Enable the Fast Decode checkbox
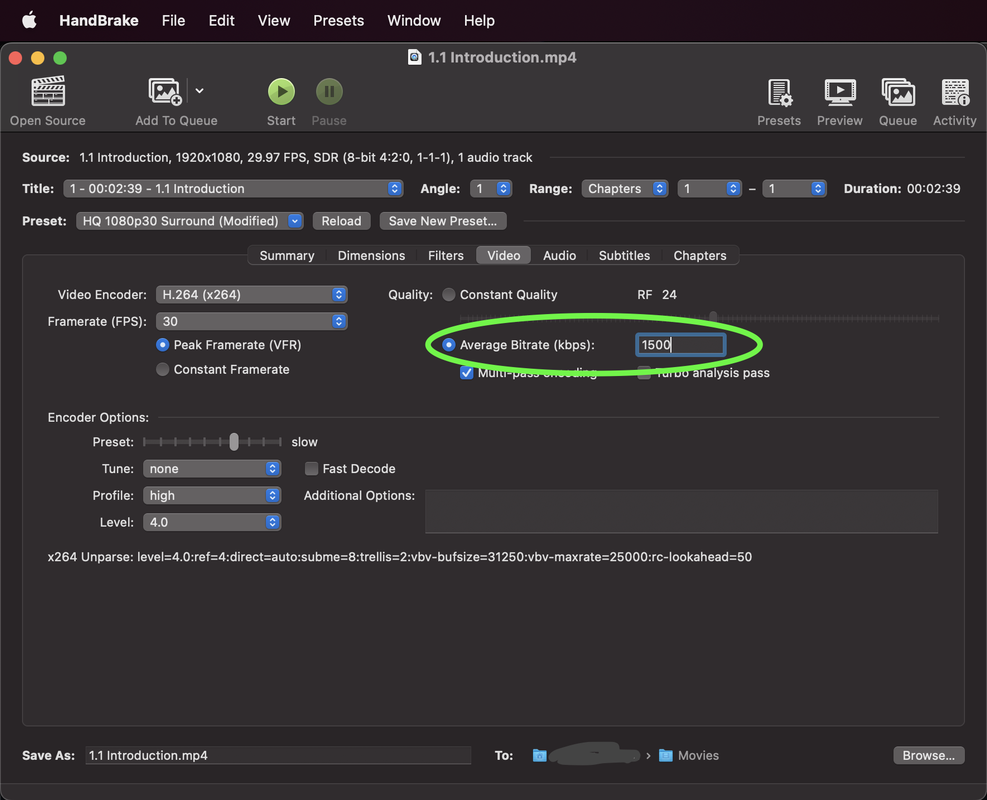This screenshot has height=800, width=987. point(311,468)
